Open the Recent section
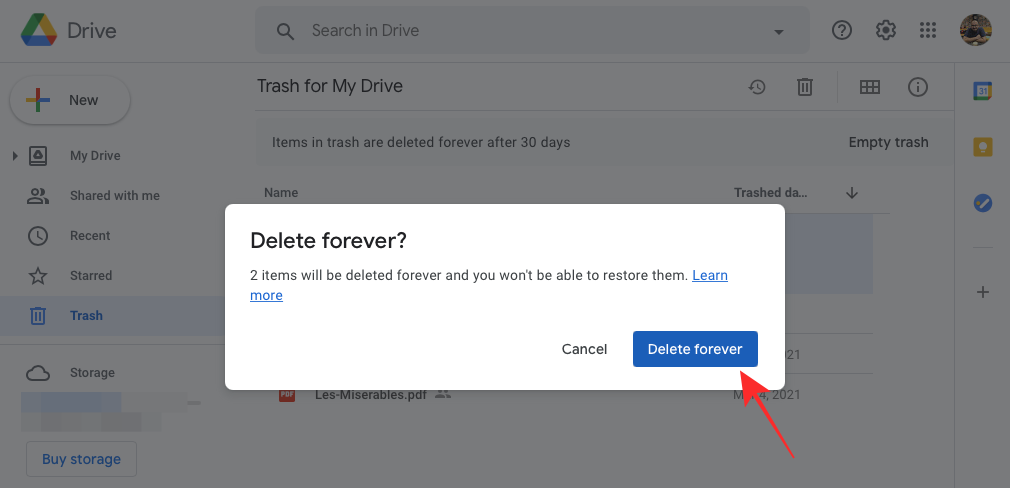The height and width of the screenshot is (488, 1010). click(90, 236)
